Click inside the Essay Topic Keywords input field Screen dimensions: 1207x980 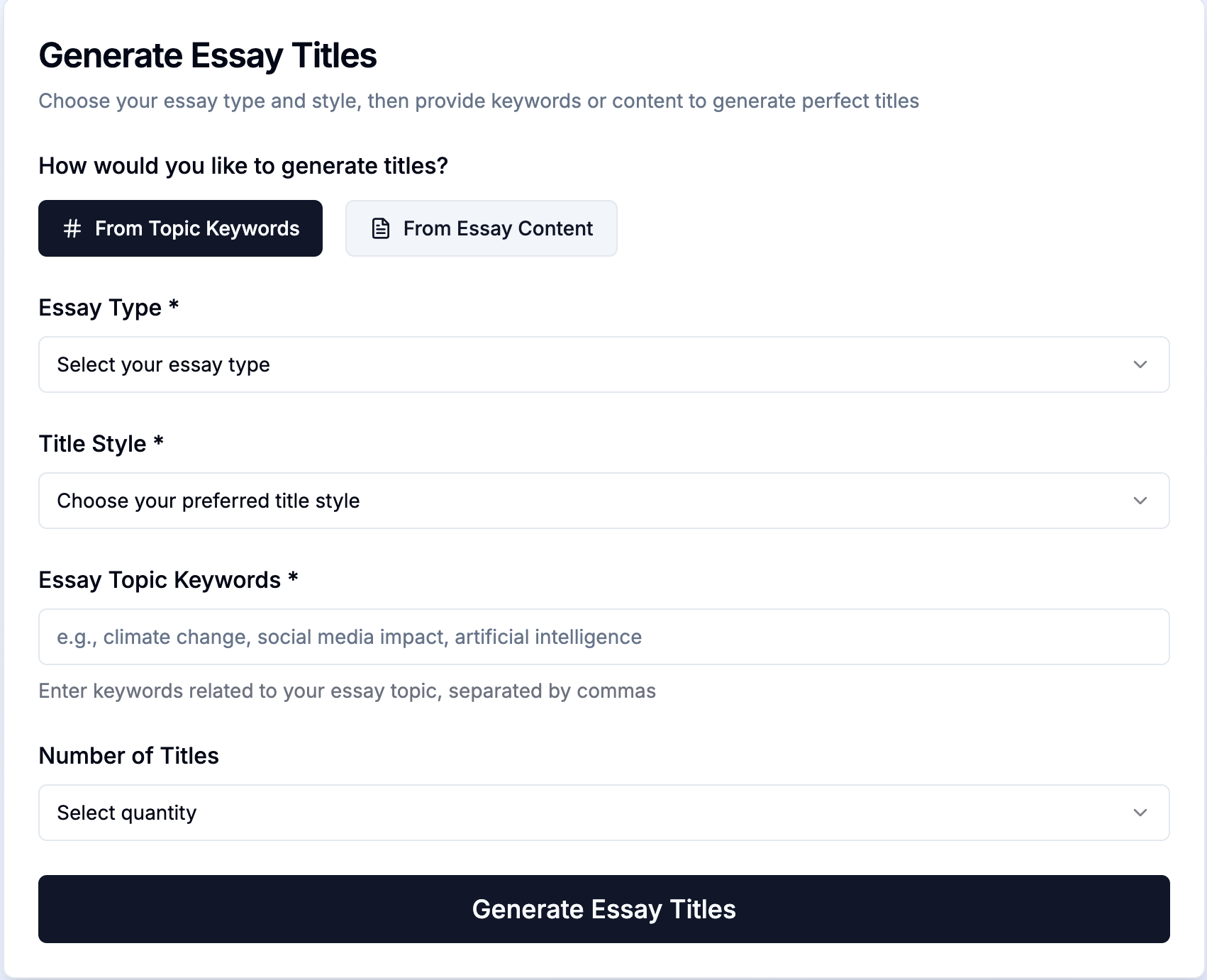point(603,636)
